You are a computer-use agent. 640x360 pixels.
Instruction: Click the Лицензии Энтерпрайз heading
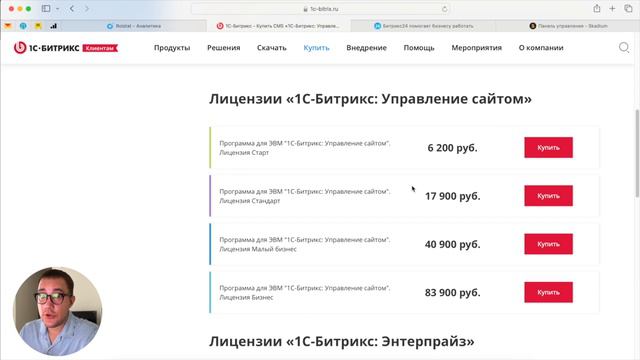(x=342, y=341)
